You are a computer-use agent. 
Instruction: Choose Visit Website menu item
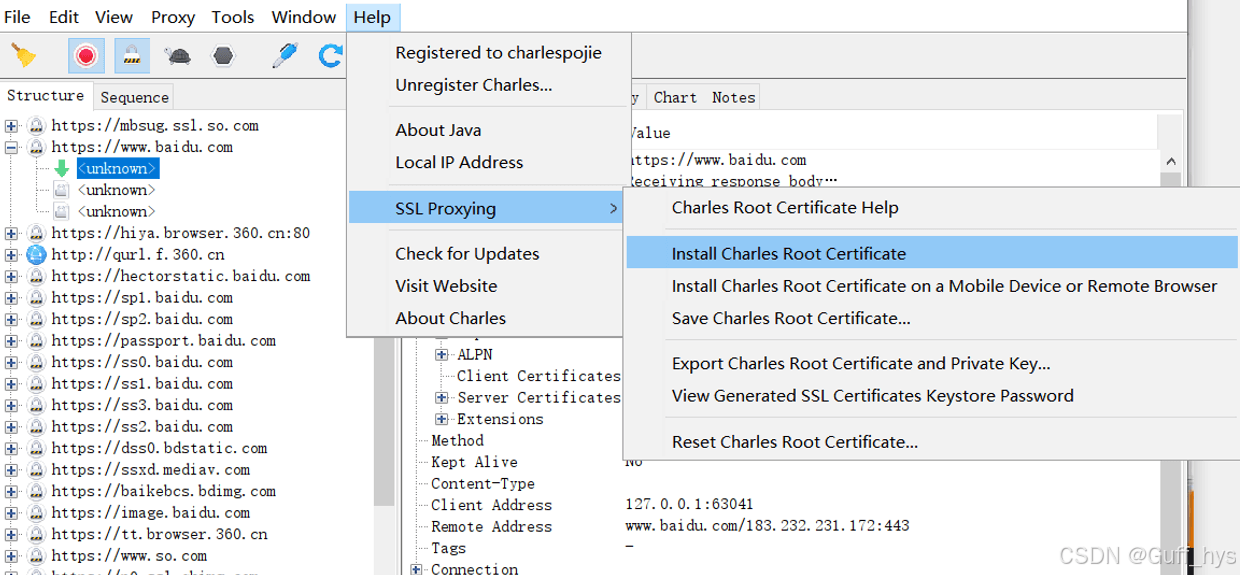(x=446, y=286)
